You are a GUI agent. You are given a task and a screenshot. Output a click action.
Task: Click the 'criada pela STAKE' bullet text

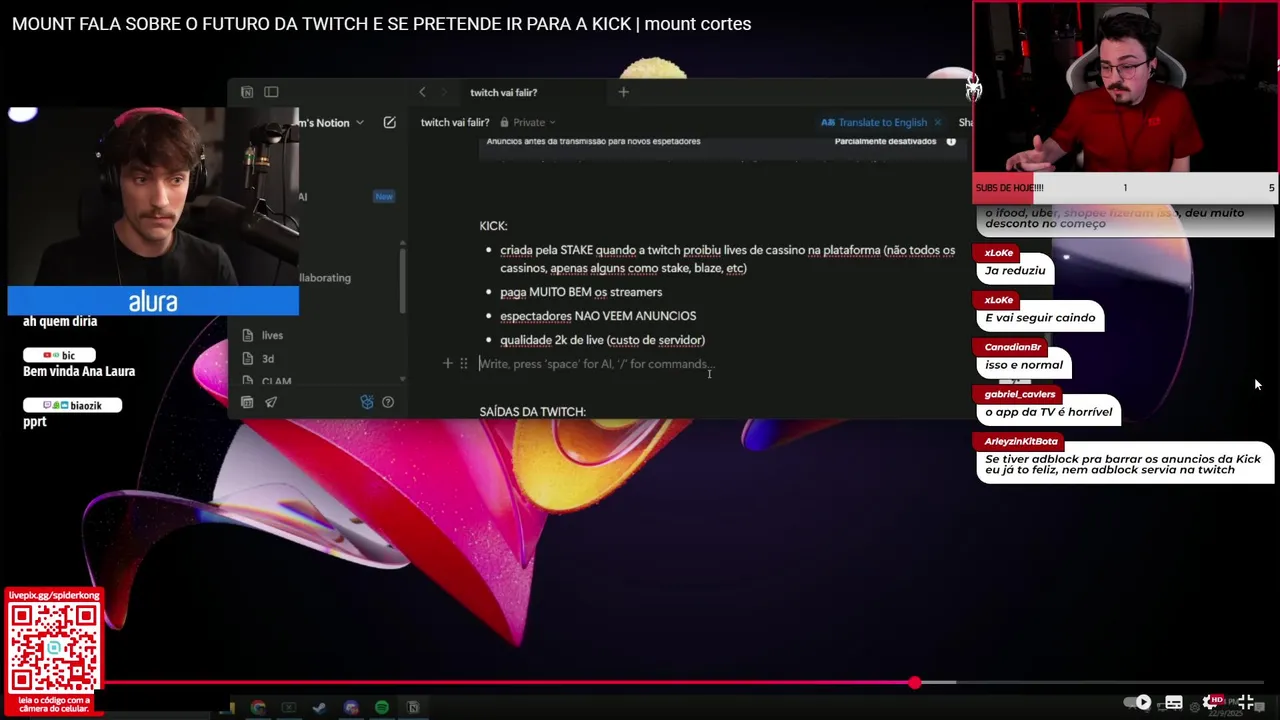pyautogui.click(x=727, y=259)
